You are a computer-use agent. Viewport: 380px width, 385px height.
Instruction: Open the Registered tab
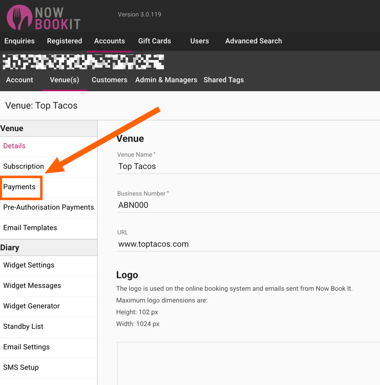[64, 41]
